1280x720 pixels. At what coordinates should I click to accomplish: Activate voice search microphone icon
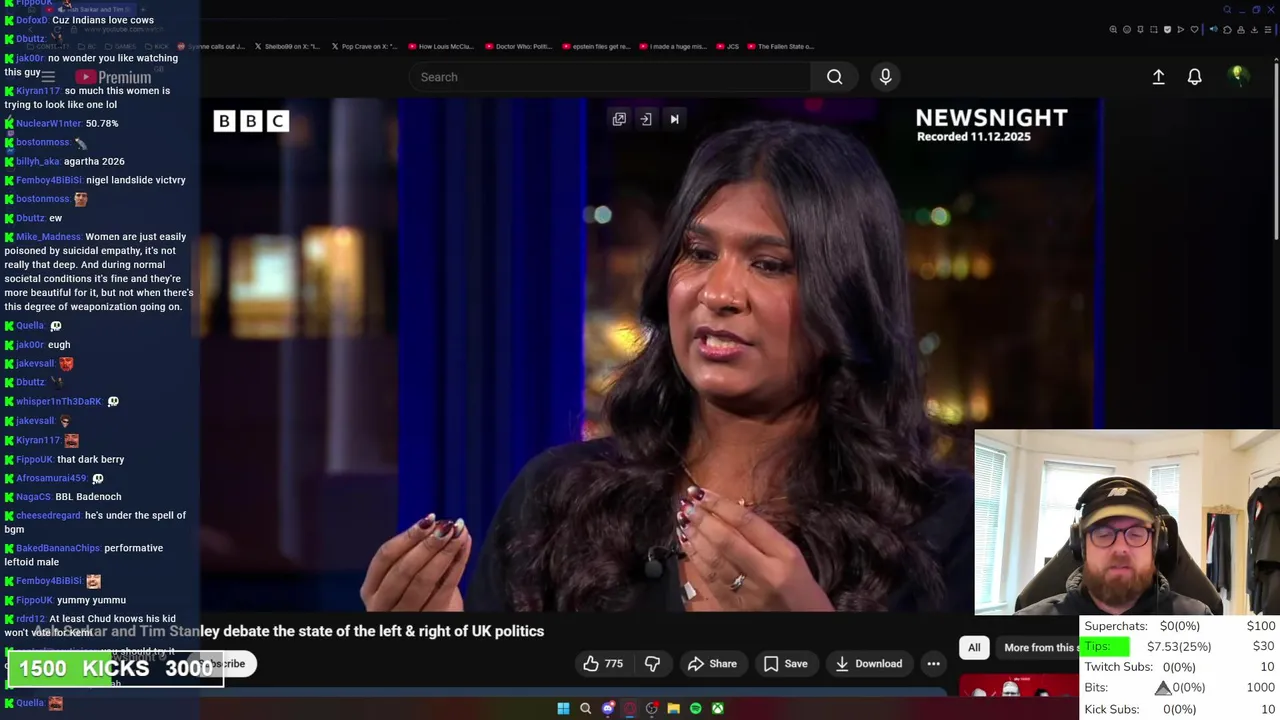click(885, 77)
